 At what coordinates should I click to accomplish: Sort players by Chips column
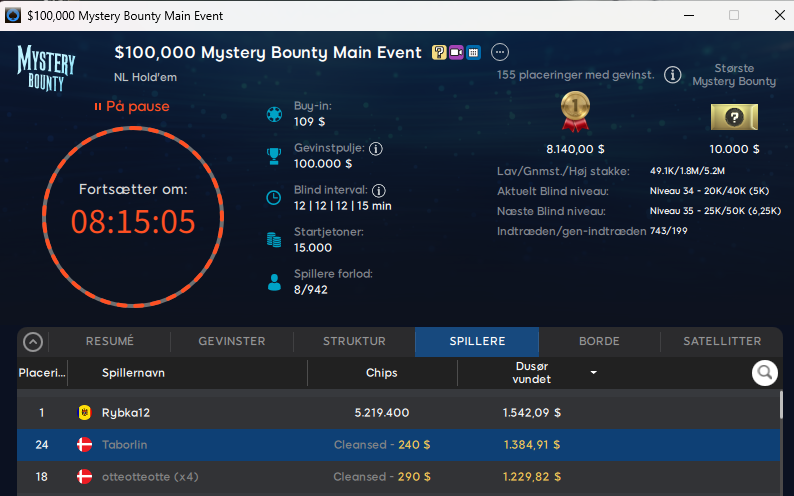click(381, 373)
